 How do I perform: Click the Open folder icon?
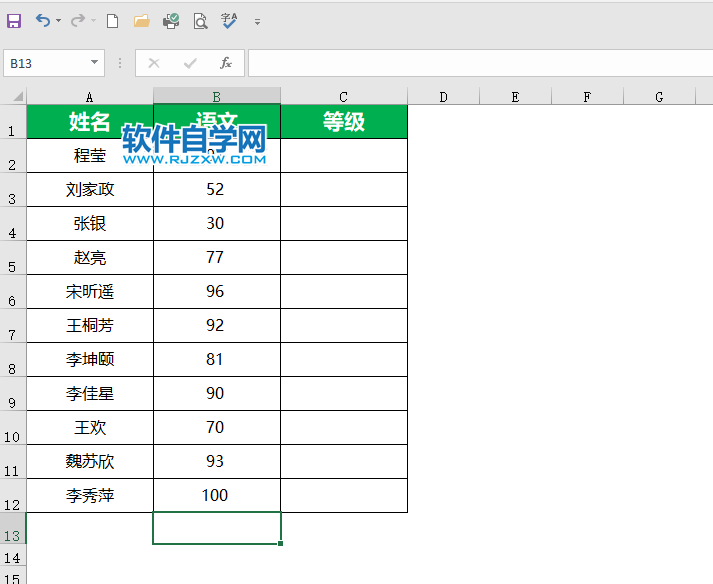(141, 21)
